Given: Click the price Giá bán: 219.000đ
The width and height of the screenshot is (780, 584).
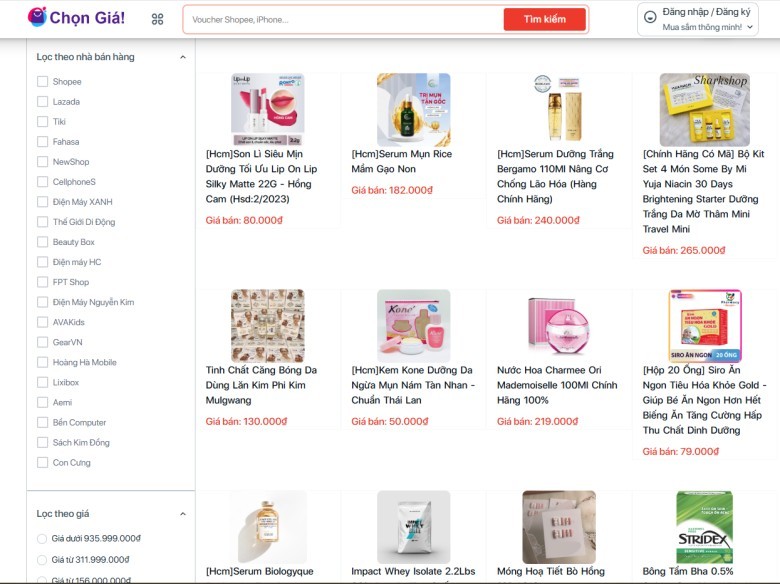Looking at the screenshot, I should pyautogui.click(x=538, y=422).
